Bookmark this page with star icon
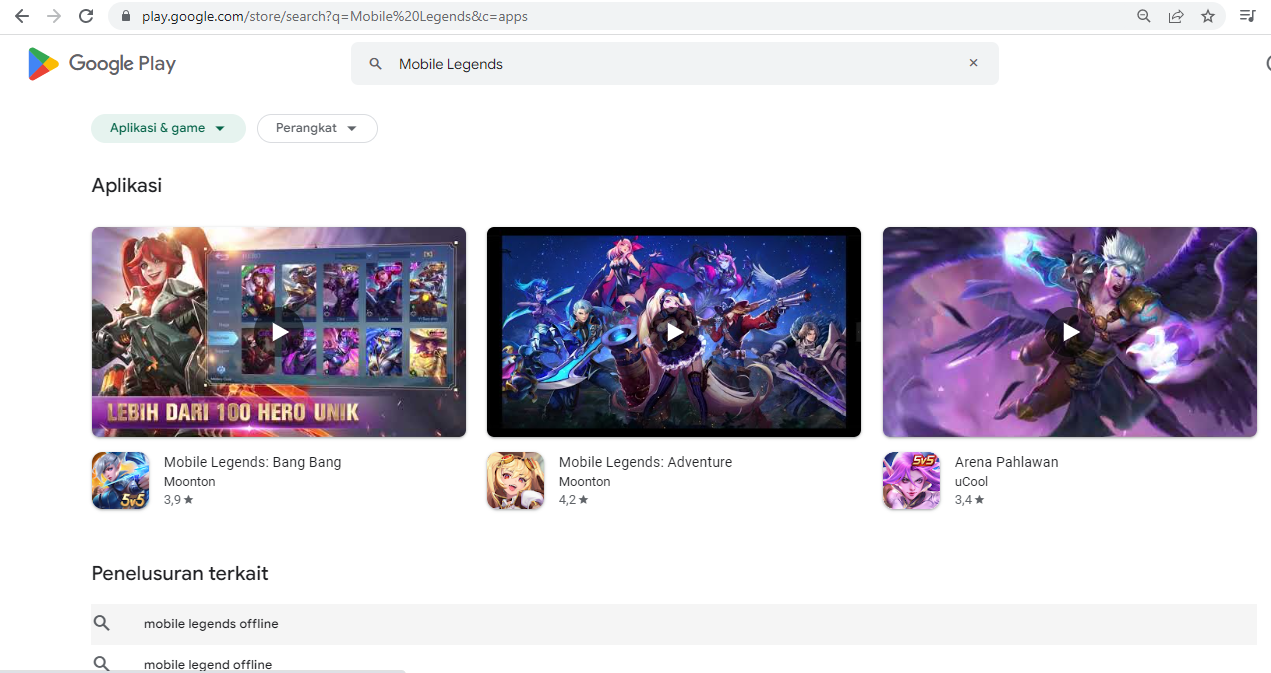Image resolution: width=1271 pixels, height=673 pixels. click(x=1208, y=16)
